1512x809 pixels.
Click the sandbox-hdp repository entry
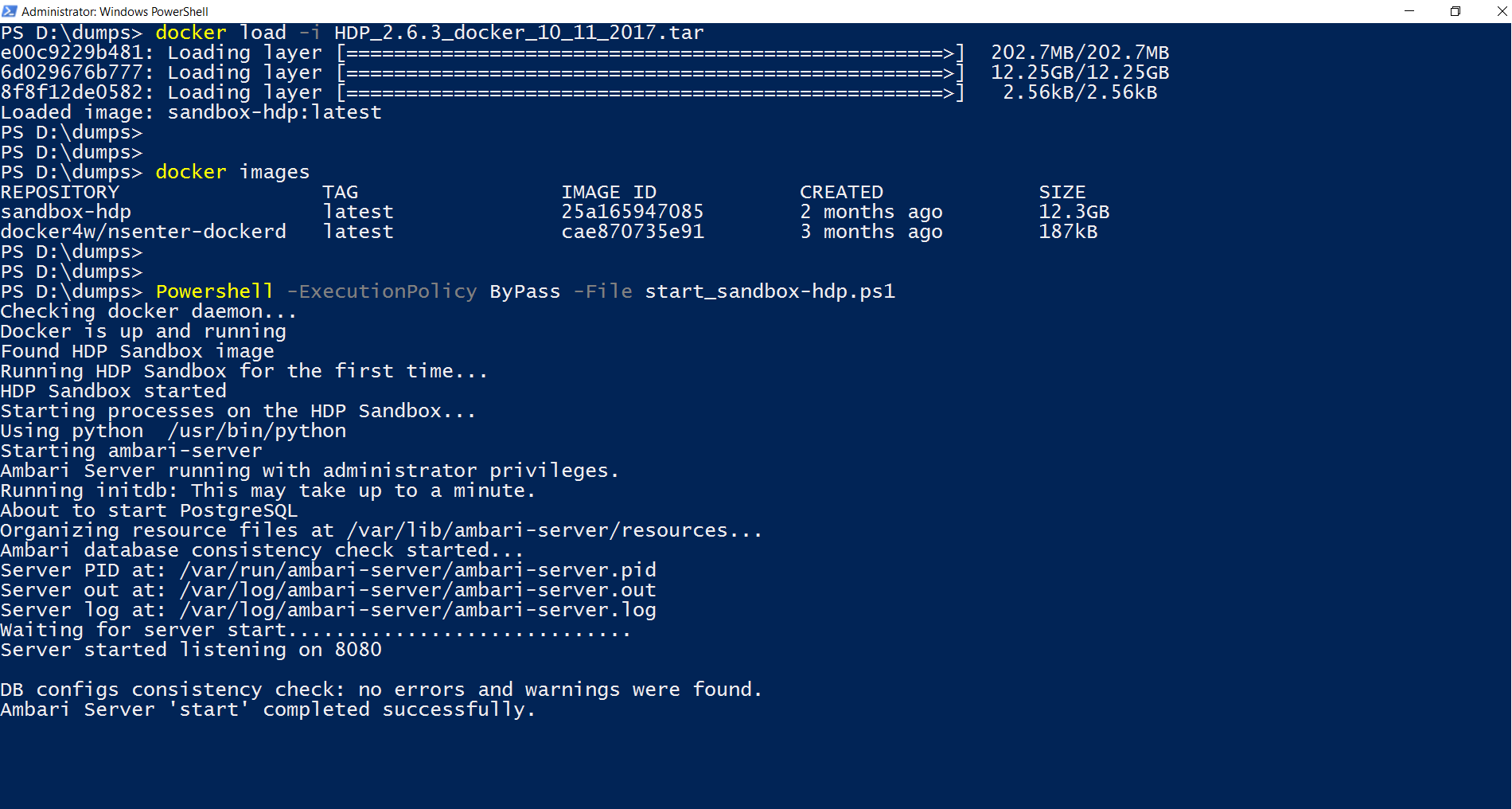coord(66,212)
